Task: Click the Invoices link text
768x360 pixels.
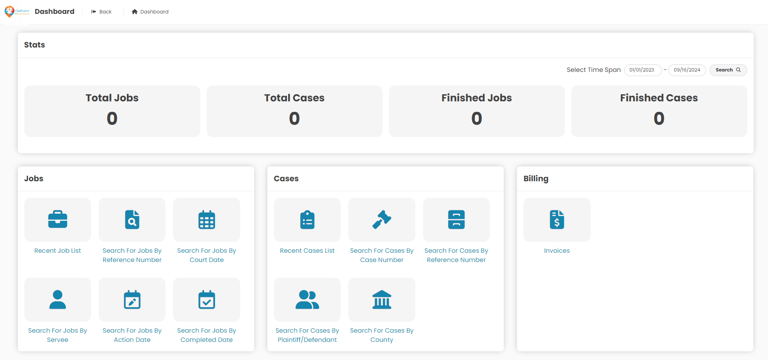Action: point(557,250)
